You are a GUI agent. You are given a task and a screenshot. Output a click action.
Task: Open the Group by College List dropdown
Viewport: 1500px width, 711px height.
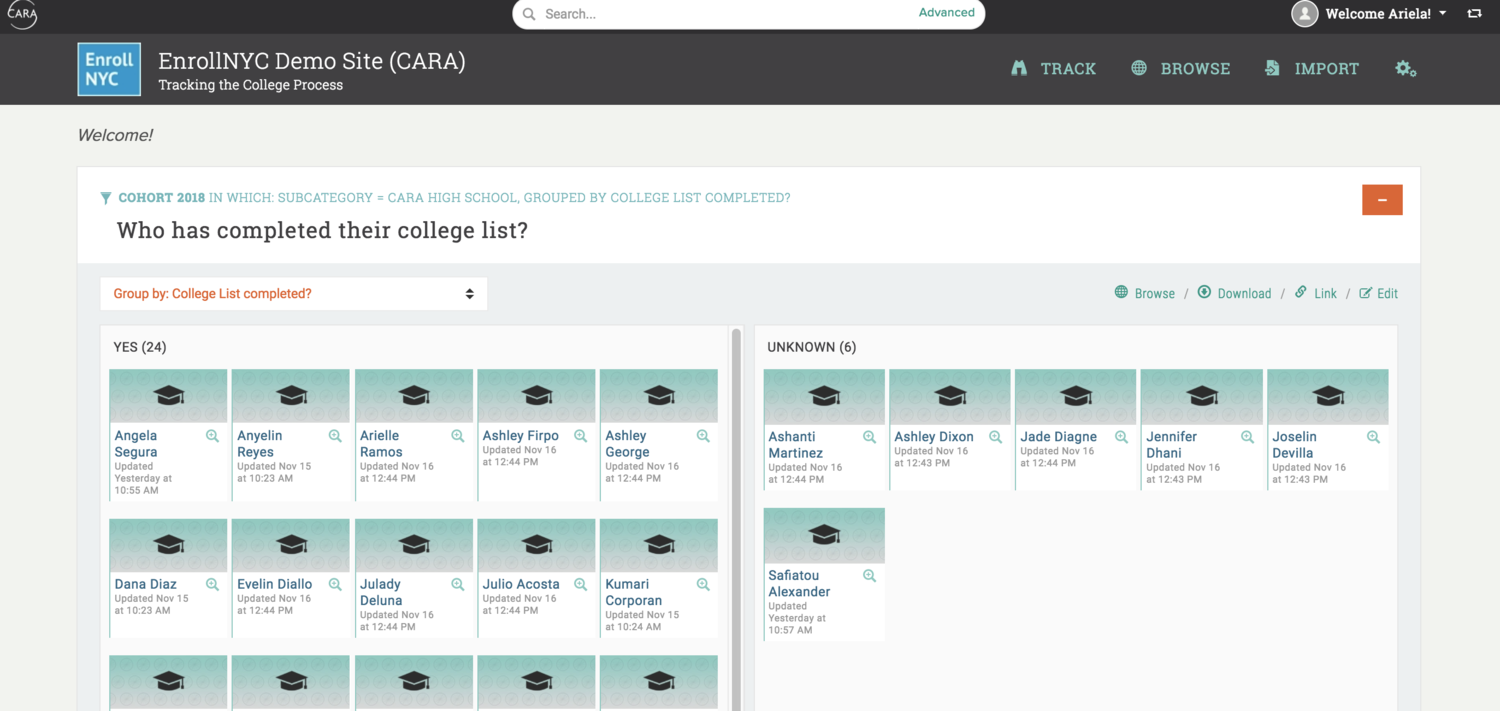pos(293,294)
